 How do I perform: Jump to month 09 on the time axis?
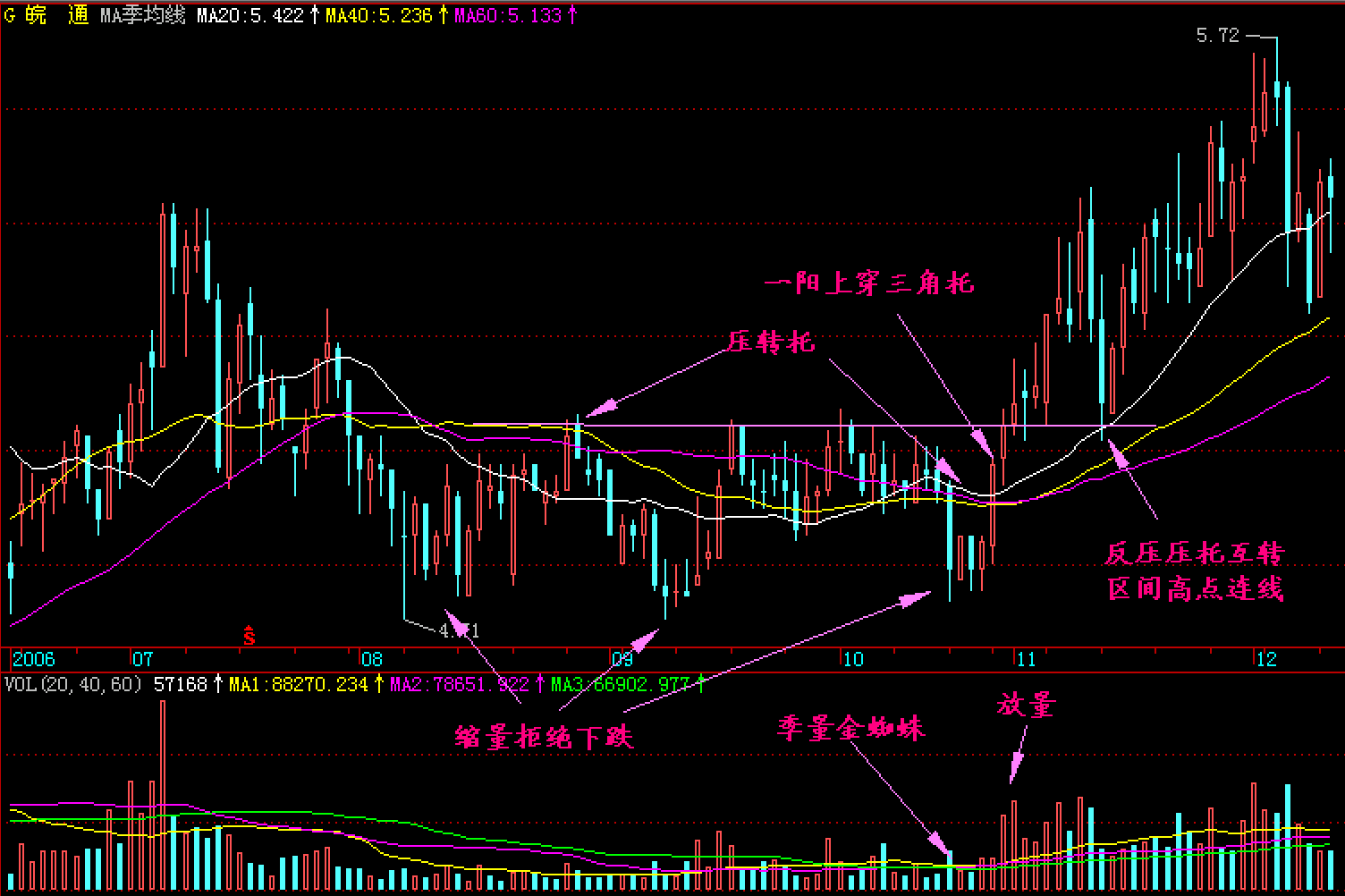(622, 659)
